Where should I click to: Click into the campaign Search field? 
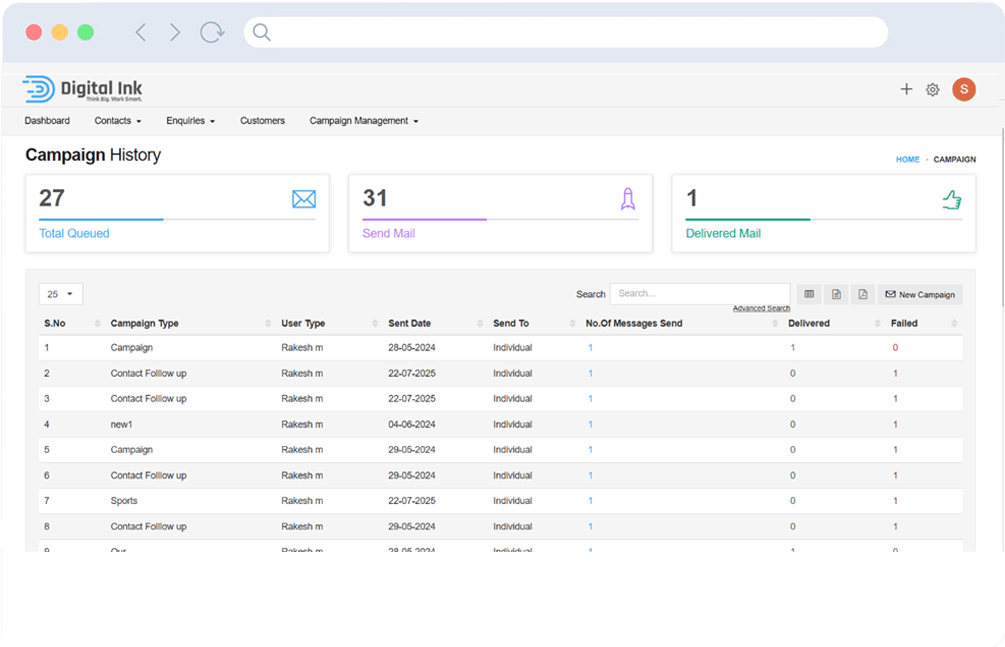699,294
